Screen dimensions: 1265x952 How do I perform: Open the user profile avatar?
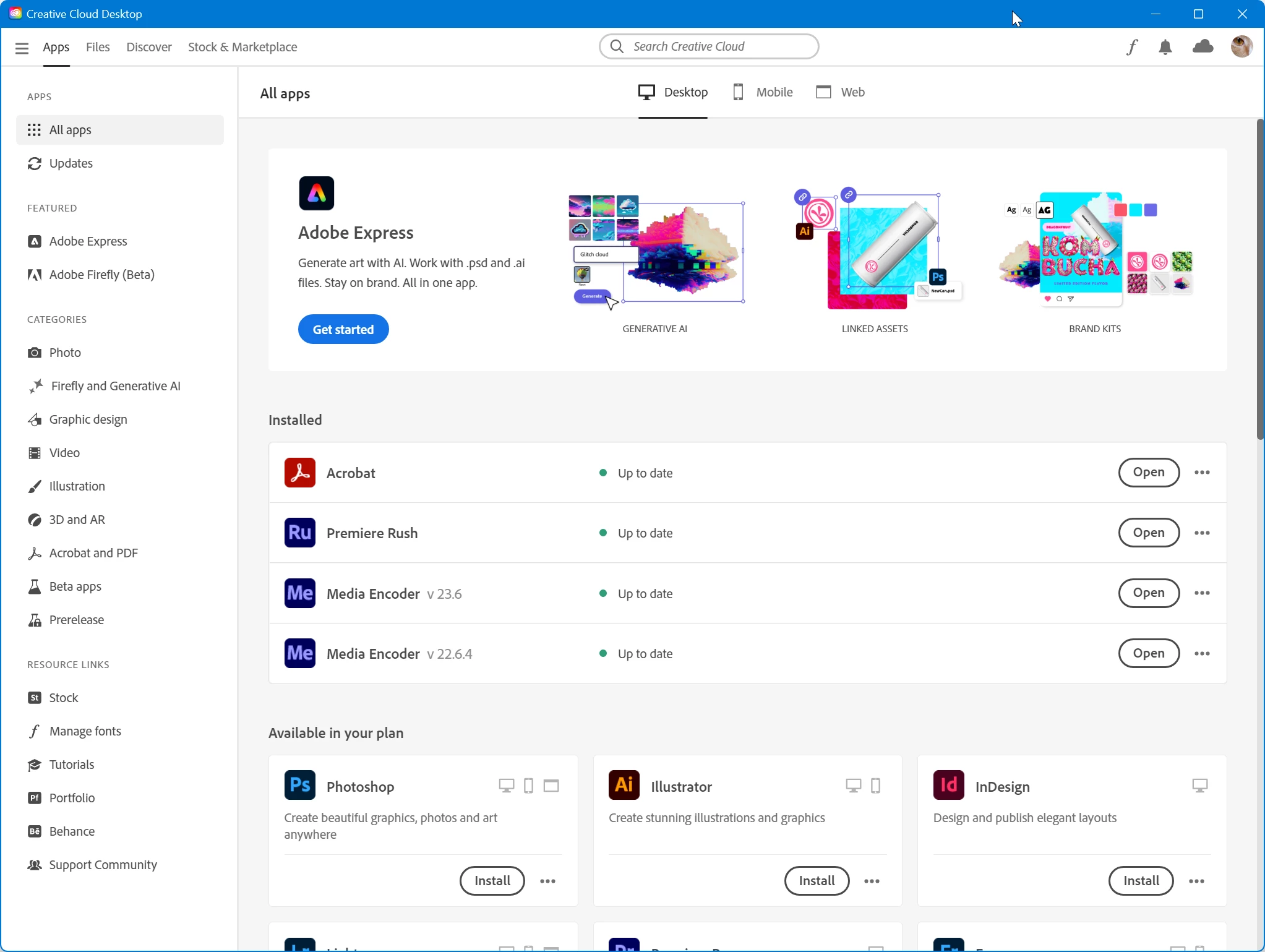tap(1241, 46)
